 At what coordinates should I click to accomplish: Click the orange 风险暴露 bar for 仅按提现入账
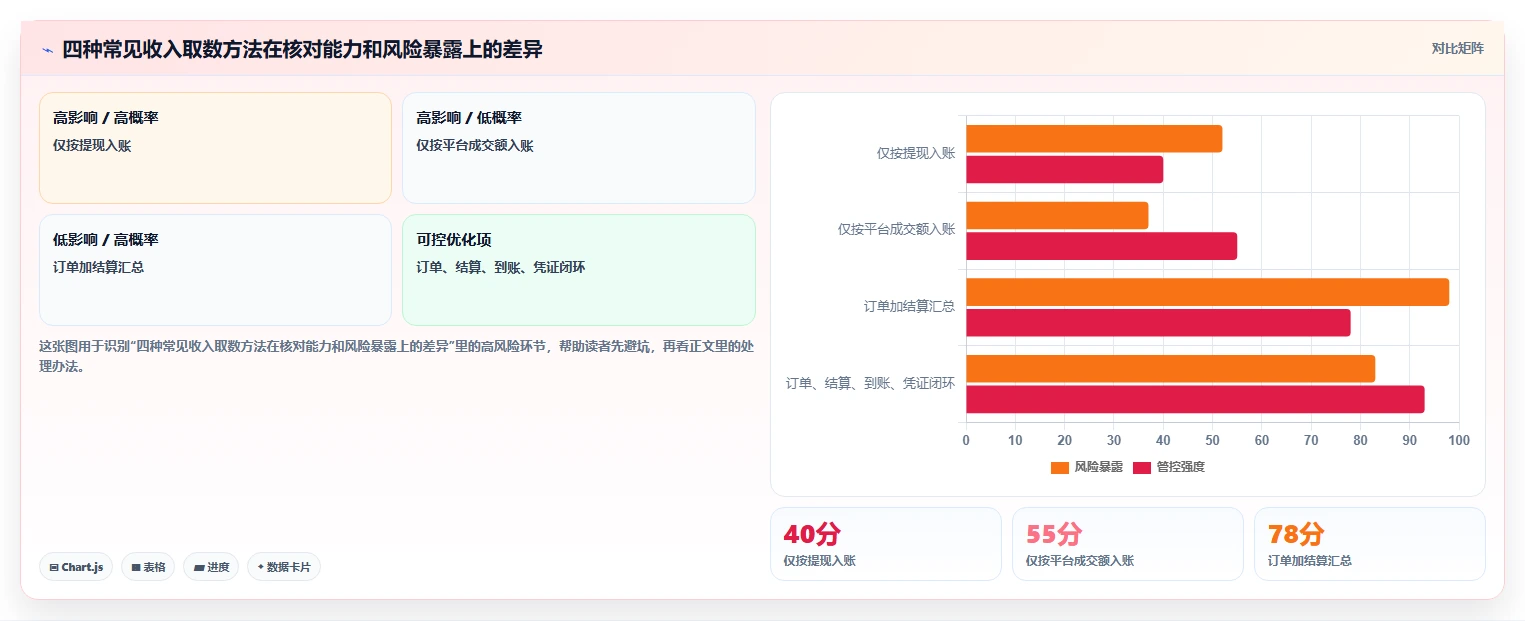point(1094,139)
